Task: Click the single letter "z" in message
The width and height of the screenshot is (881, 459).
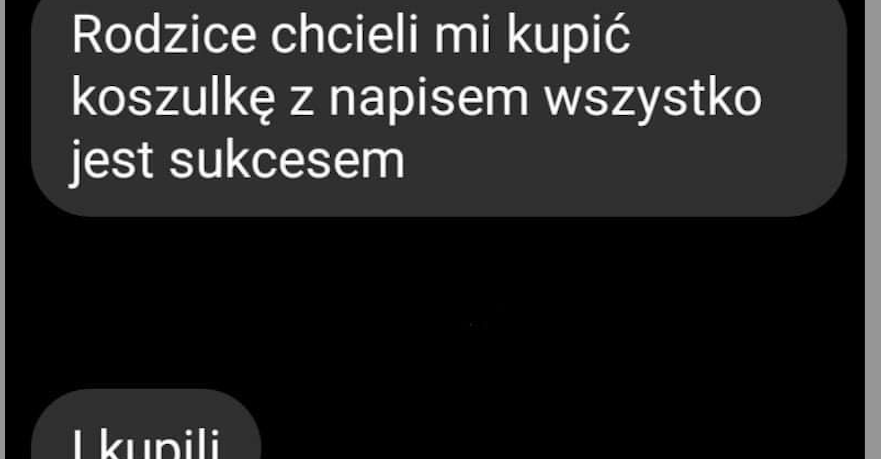Action: [x=302, y=104]
